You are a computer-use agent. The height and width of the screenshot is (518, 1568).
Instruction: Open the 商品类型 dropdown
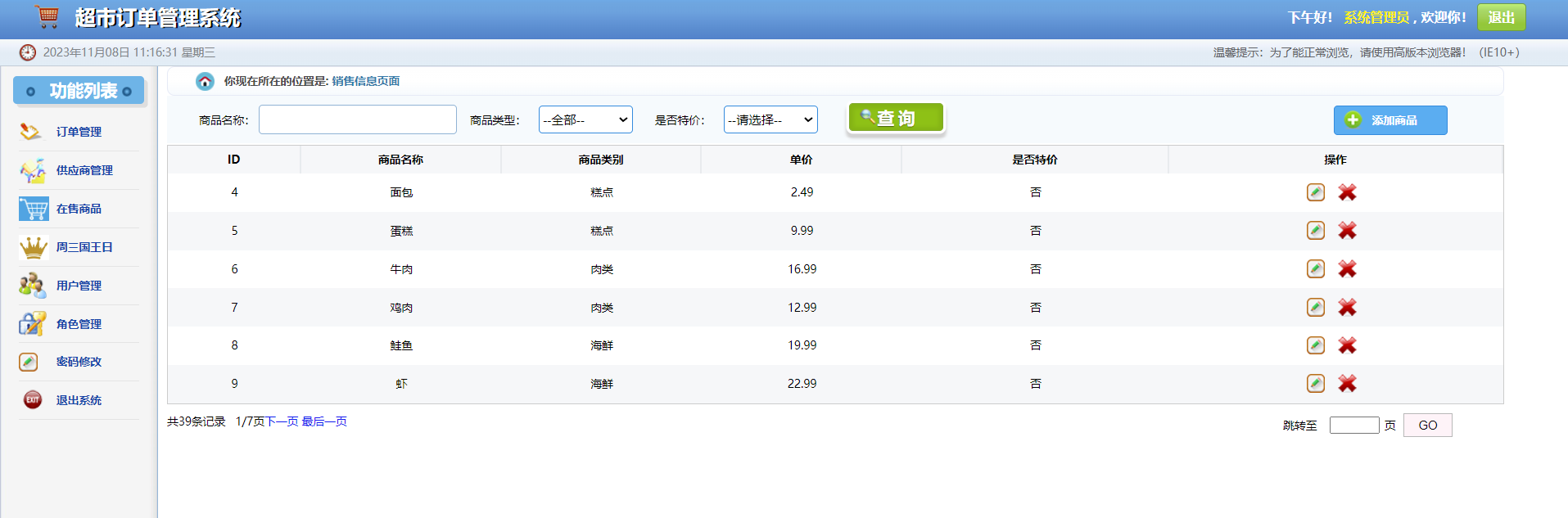(x=585, y=119)
